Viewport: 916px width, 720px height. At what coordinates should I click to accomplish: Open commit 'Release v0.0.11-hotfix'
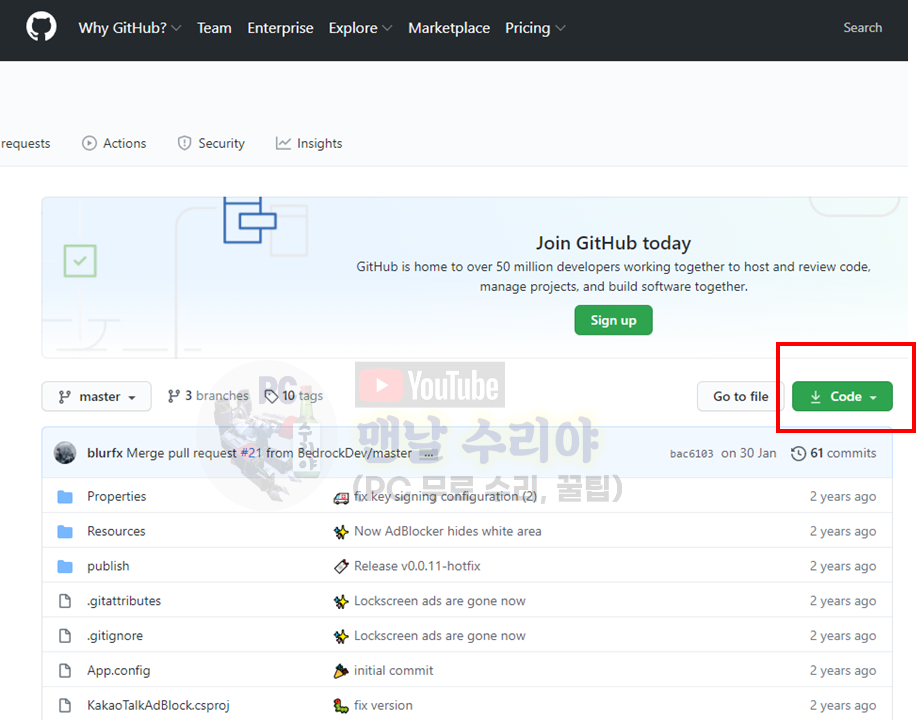pos(417,566)
